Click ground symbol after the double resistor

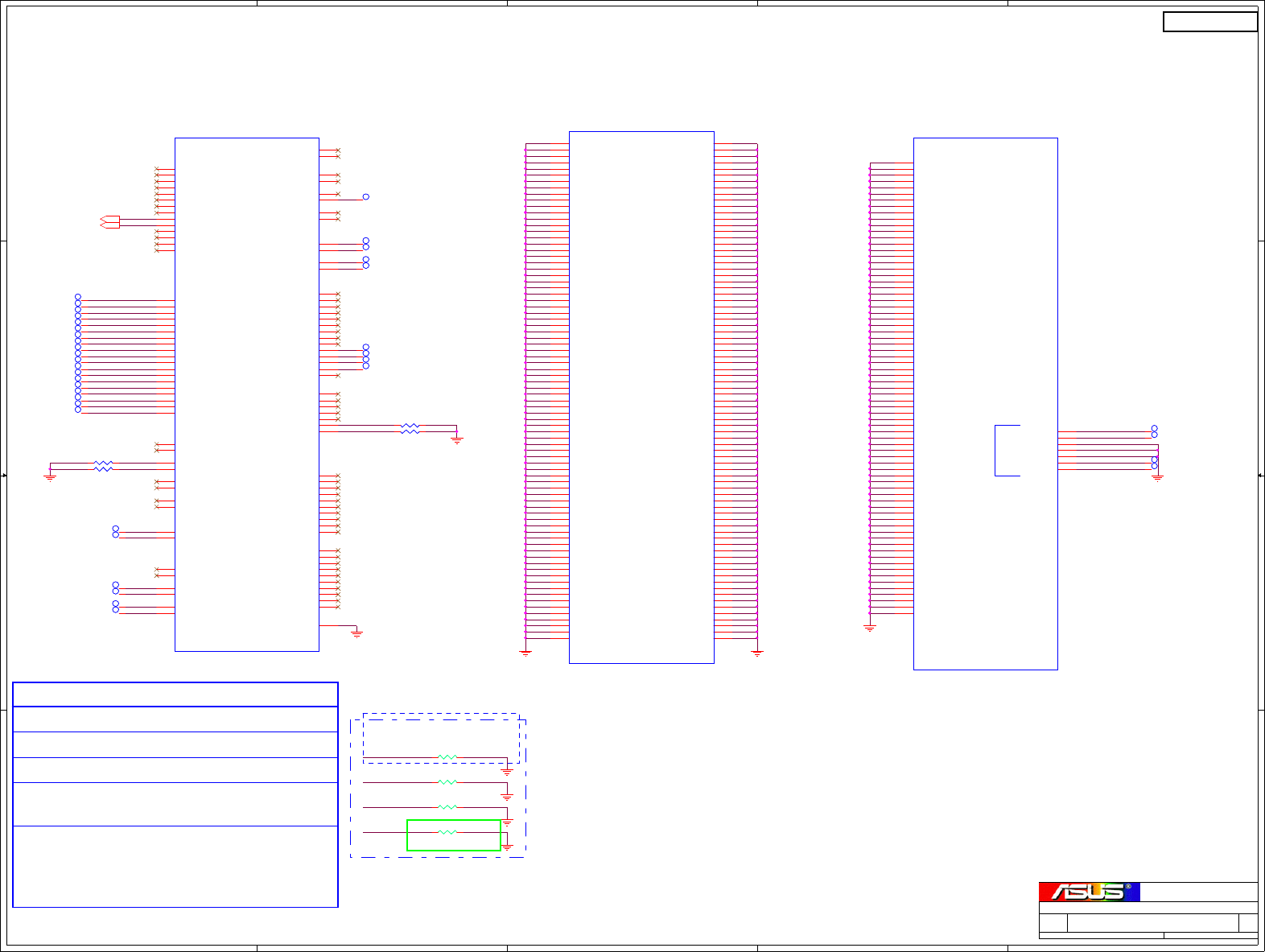457,440
